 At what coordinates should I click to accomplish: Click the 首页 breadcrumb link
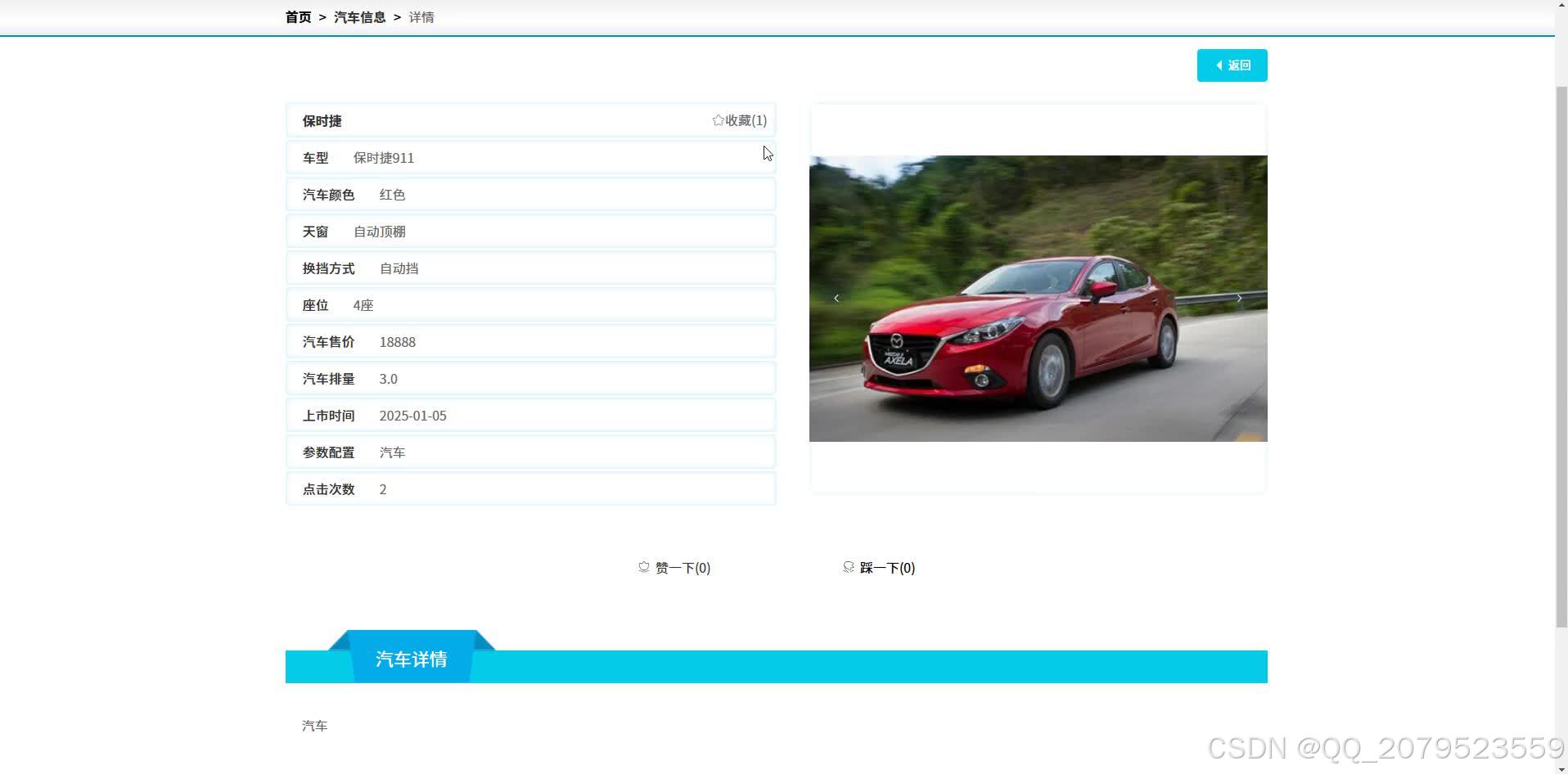point(298,17)
